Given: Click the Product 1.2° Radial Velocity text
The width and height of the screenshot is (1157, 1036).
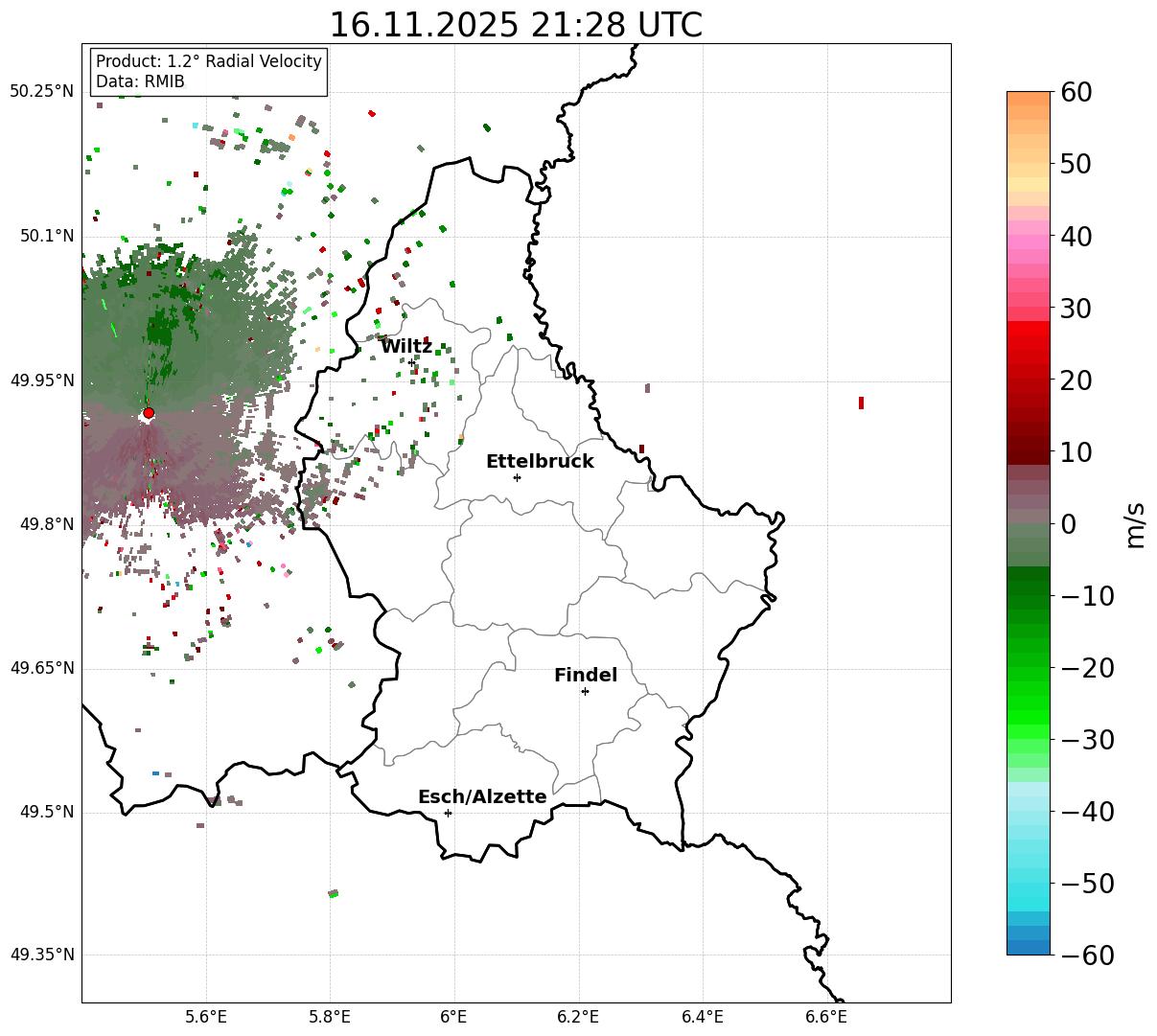Looking at the screenshot, I should [x=209, y=61].
